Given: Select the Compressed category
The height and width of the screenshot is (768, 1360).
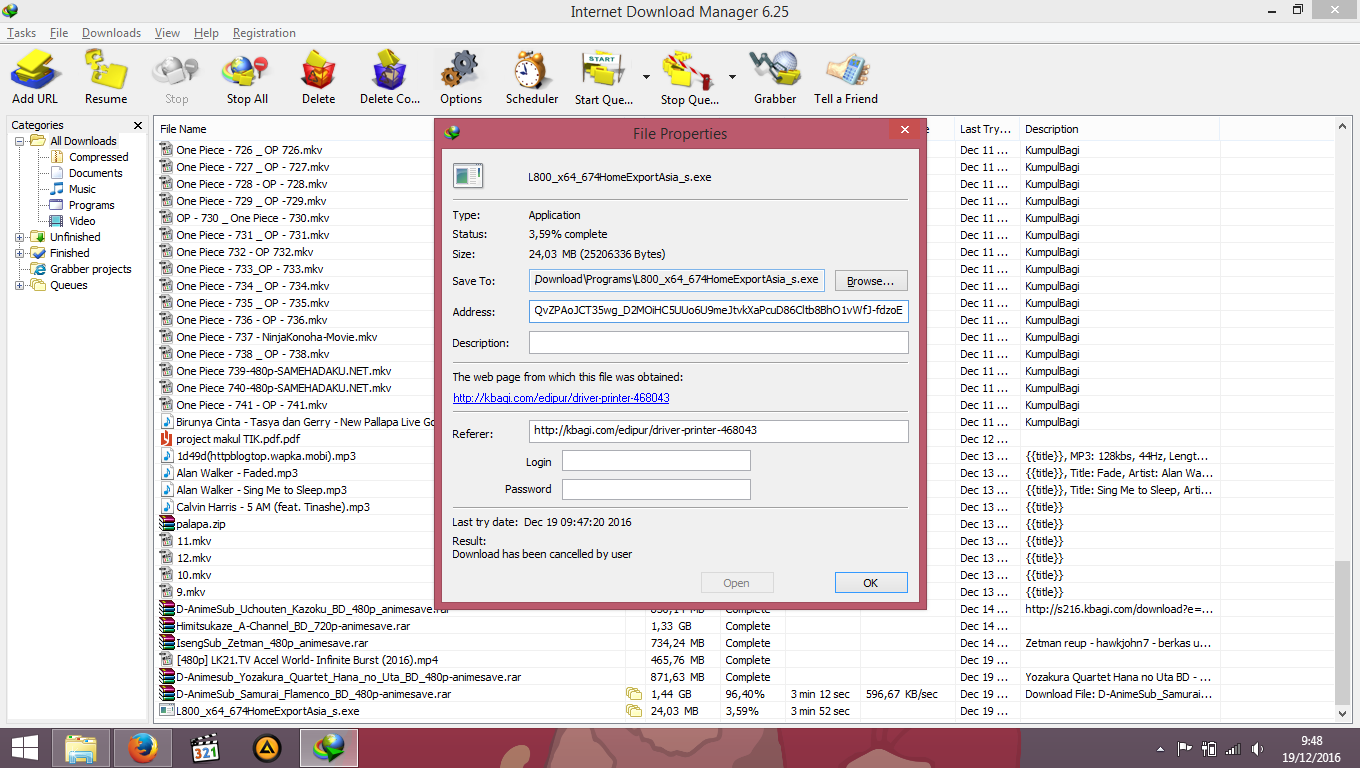Looking at the screenshot, I should pyautogui.click(x=98, y=157).
